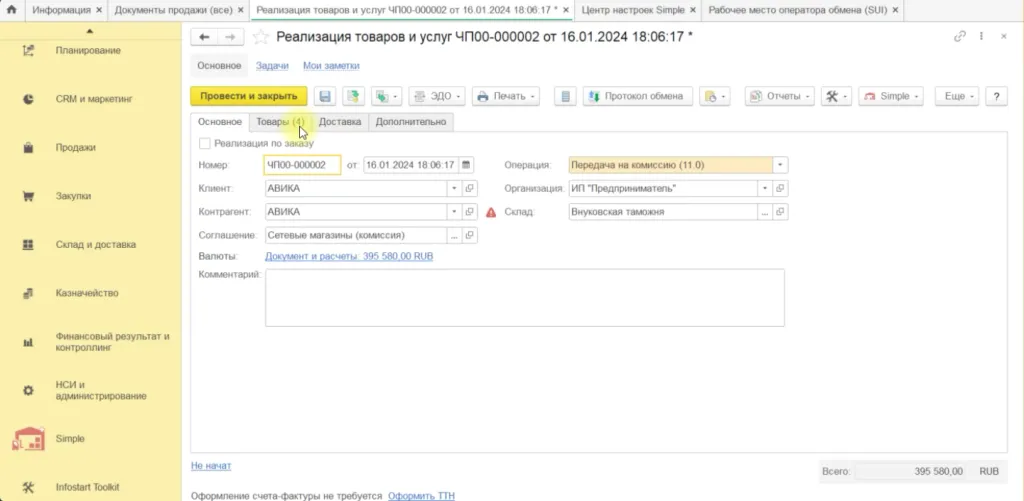Click the Провести и закрыть button

tap(249, 96)
